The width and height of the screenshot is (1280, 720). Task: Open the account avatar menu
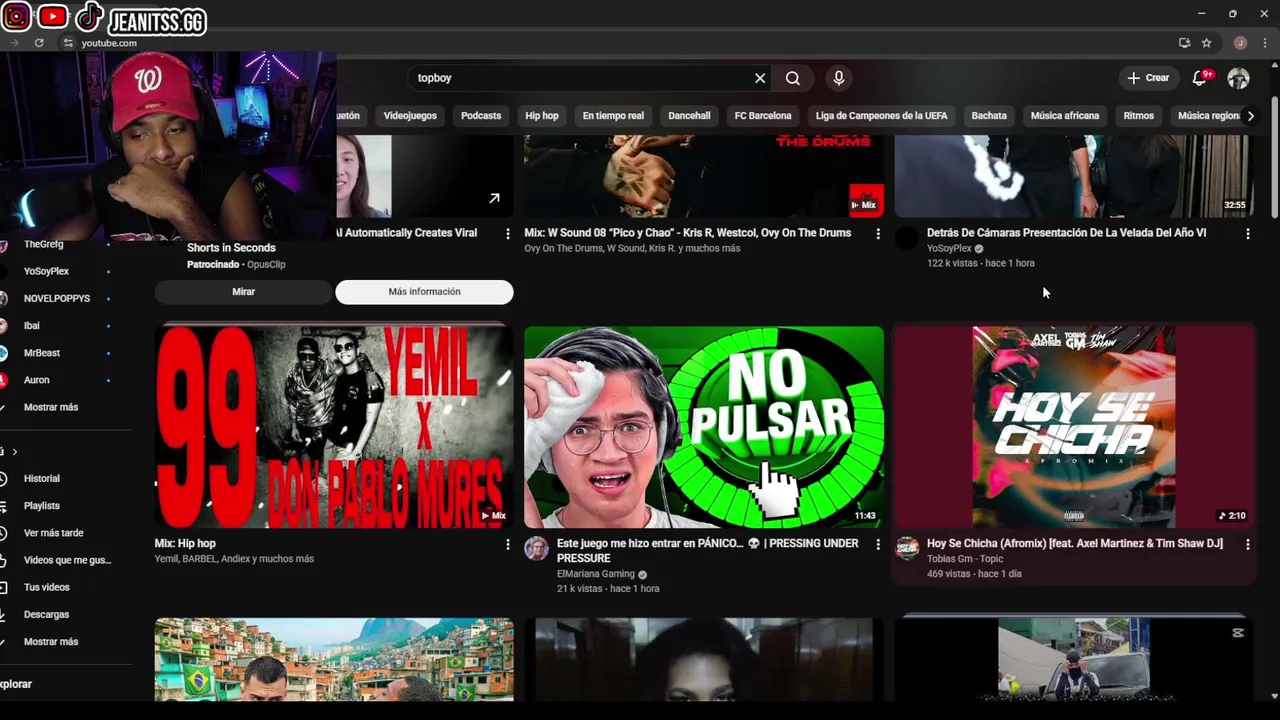[1238, 78]
